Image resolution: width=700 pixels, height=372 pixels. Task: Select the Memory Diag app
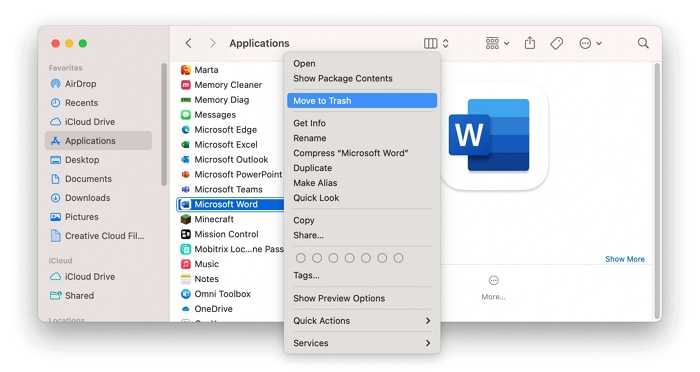215,100
